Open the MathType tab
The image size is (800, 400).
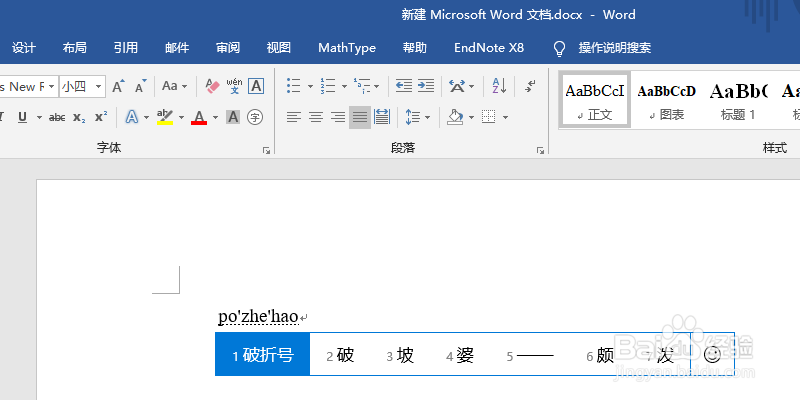[347, 48]
